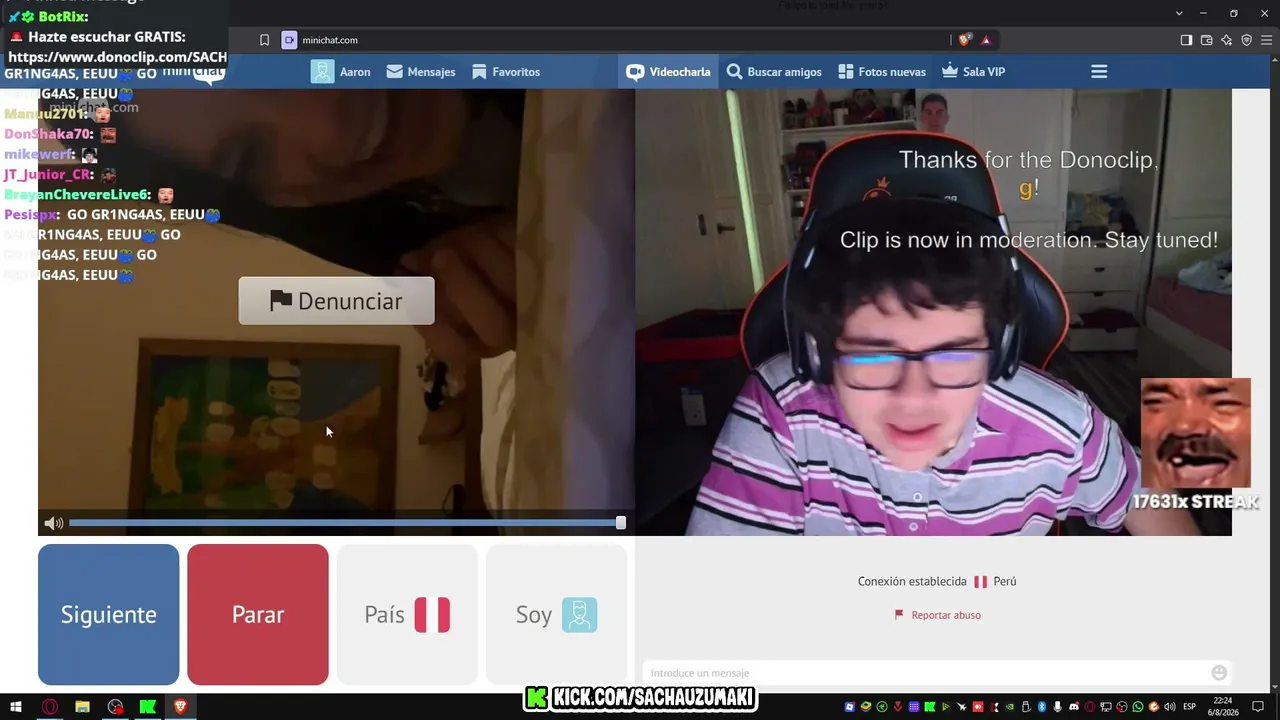This screenshot has height=720, width=1280.
Task: Open NVIDIA tray icon
Action: 1010,707
